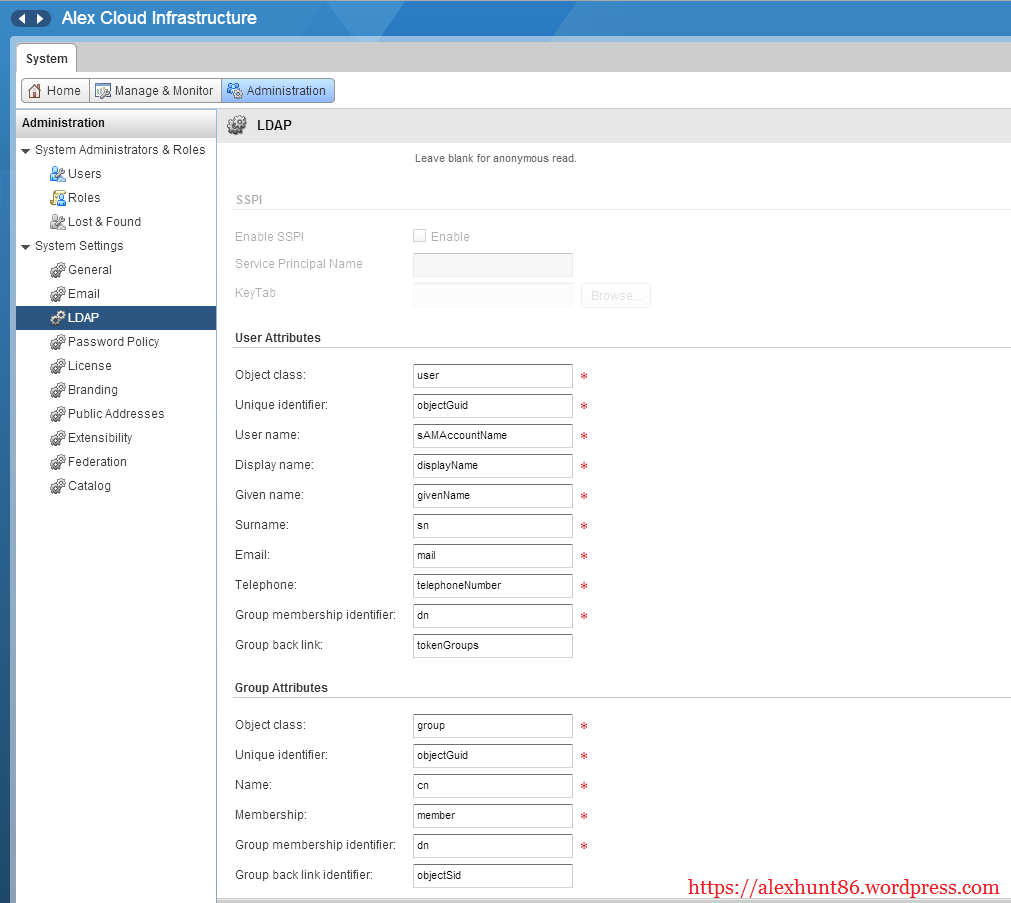The image size is (1011, 903).
Task: Collapse the System Settings tree
Action: pyautogui.click(x=26, y=247)
